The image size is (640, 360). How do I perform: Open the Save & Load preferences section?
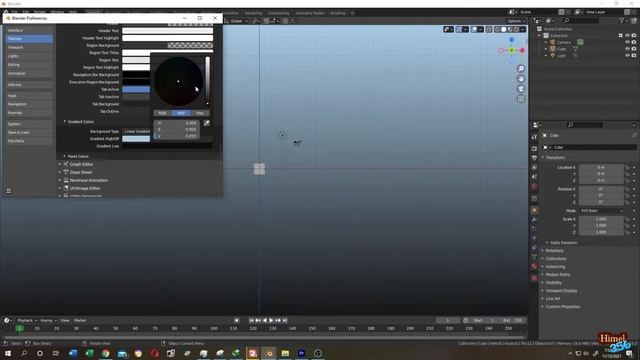click(29, 132)
